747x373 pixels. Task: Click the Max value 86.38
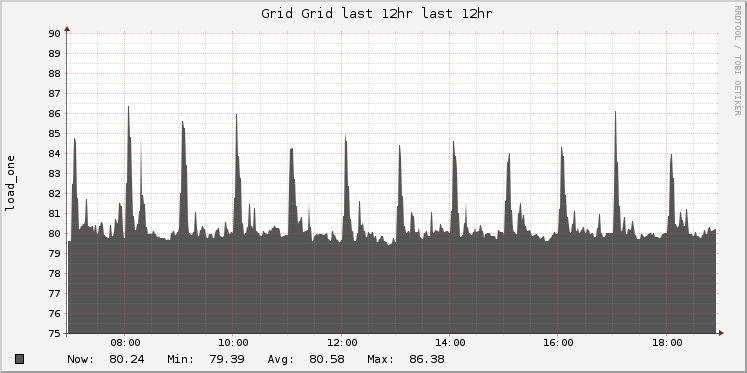coord(427,359)
